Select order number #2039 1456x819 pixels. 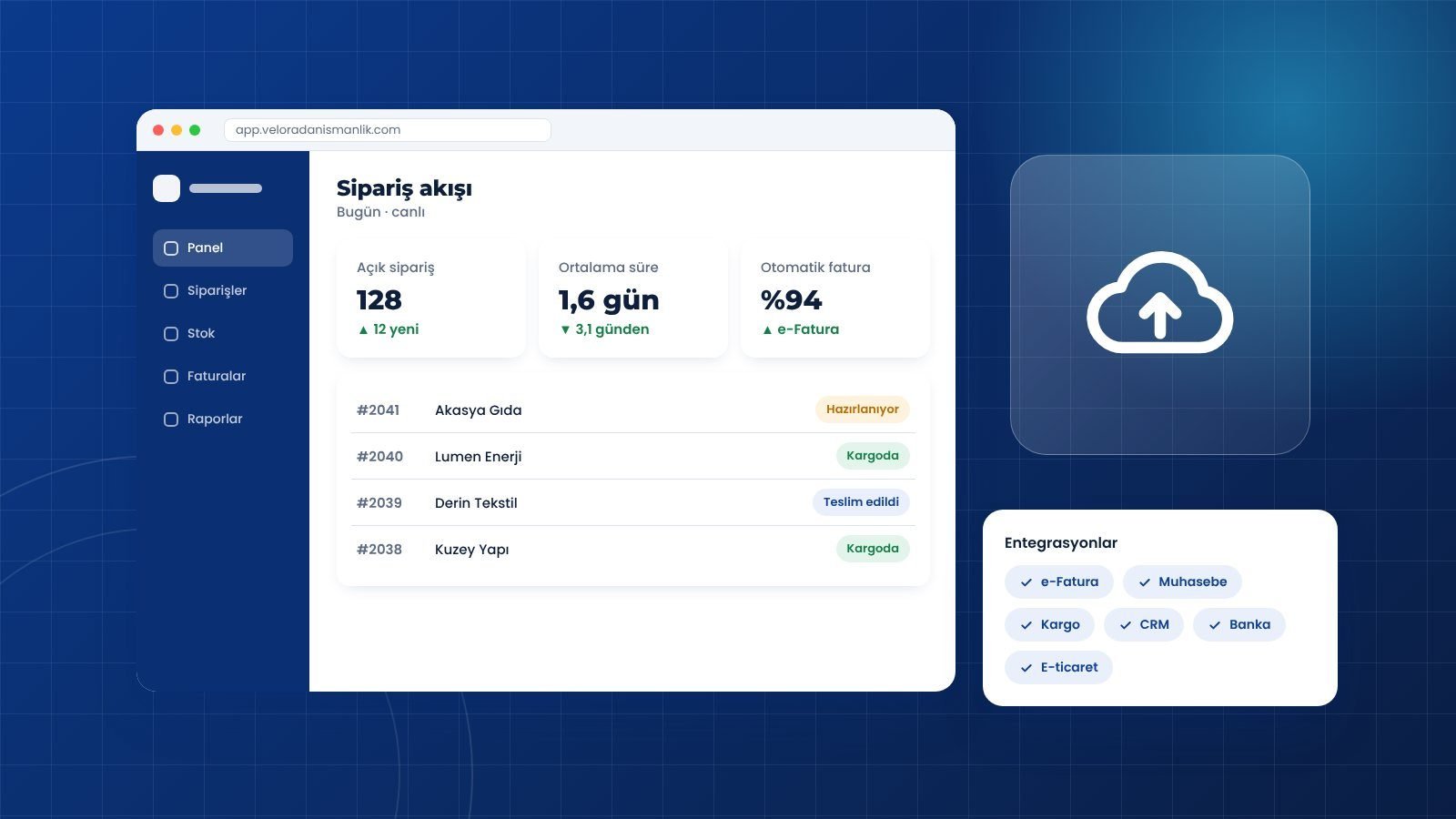click(x=379, y=503)
